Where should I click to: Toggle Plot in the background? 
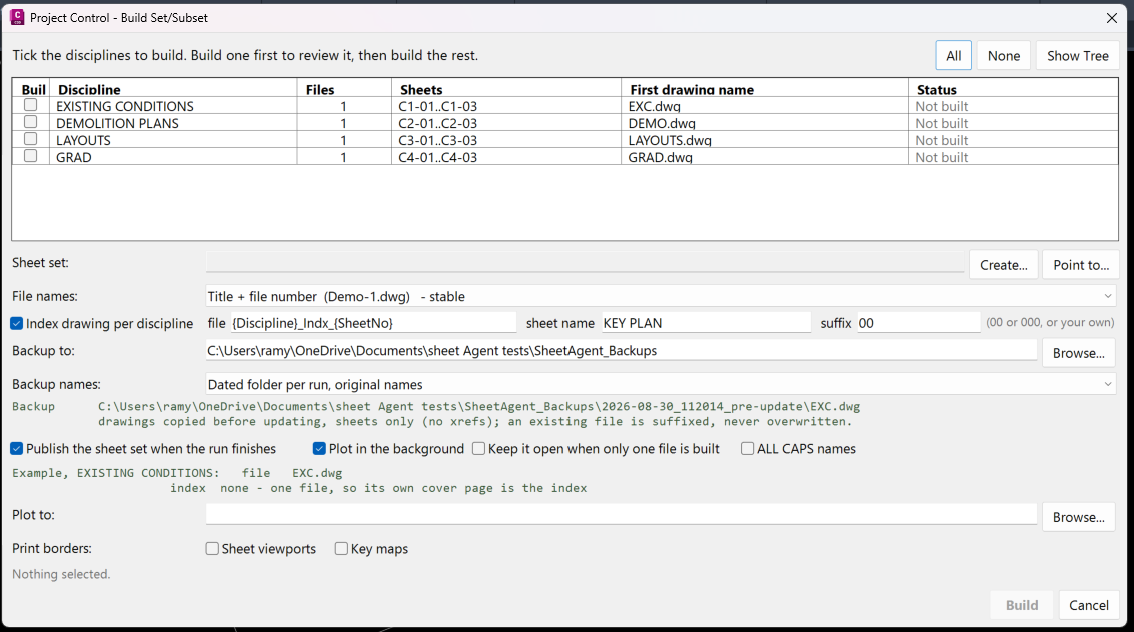[319, 448]
